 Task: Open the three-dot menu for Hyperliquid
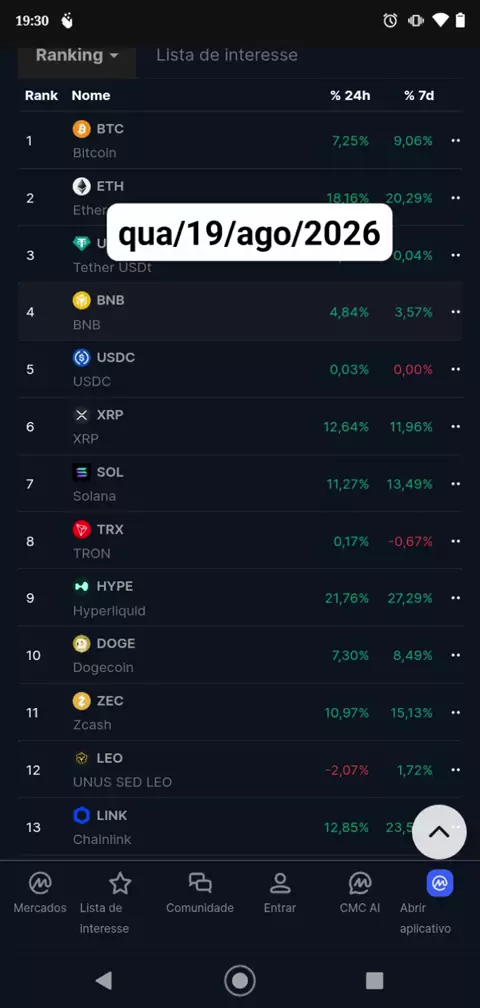click(x=456, y=598)
